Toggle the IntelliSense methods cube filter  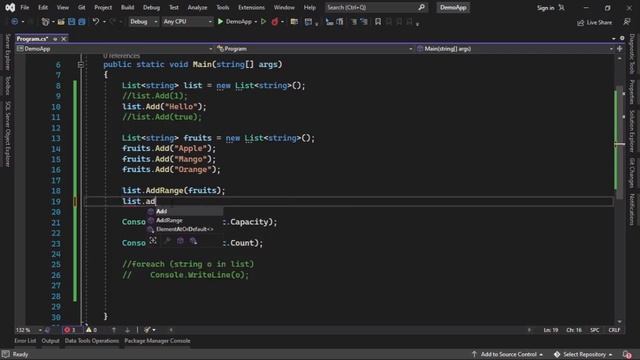180,241
